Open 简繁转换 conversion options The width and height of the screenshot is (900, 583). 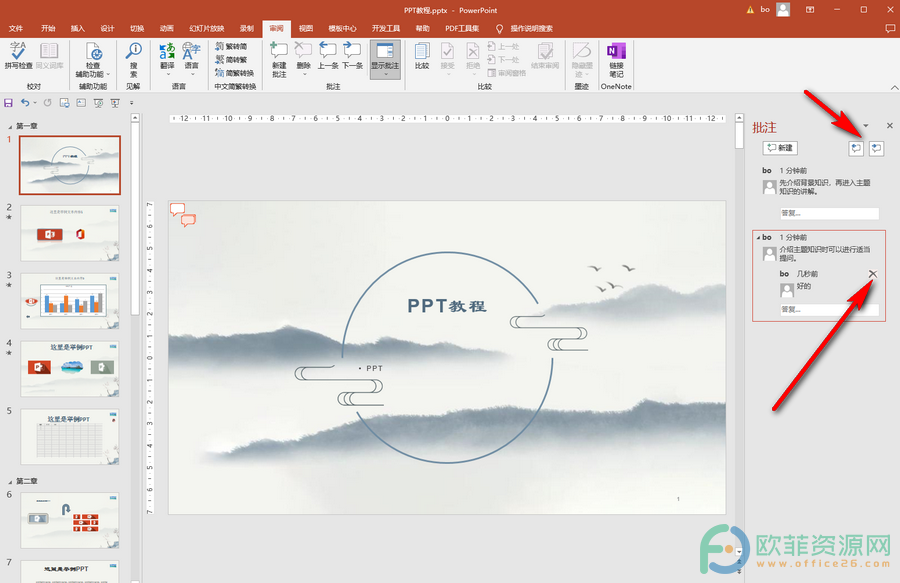pos(235,73)
